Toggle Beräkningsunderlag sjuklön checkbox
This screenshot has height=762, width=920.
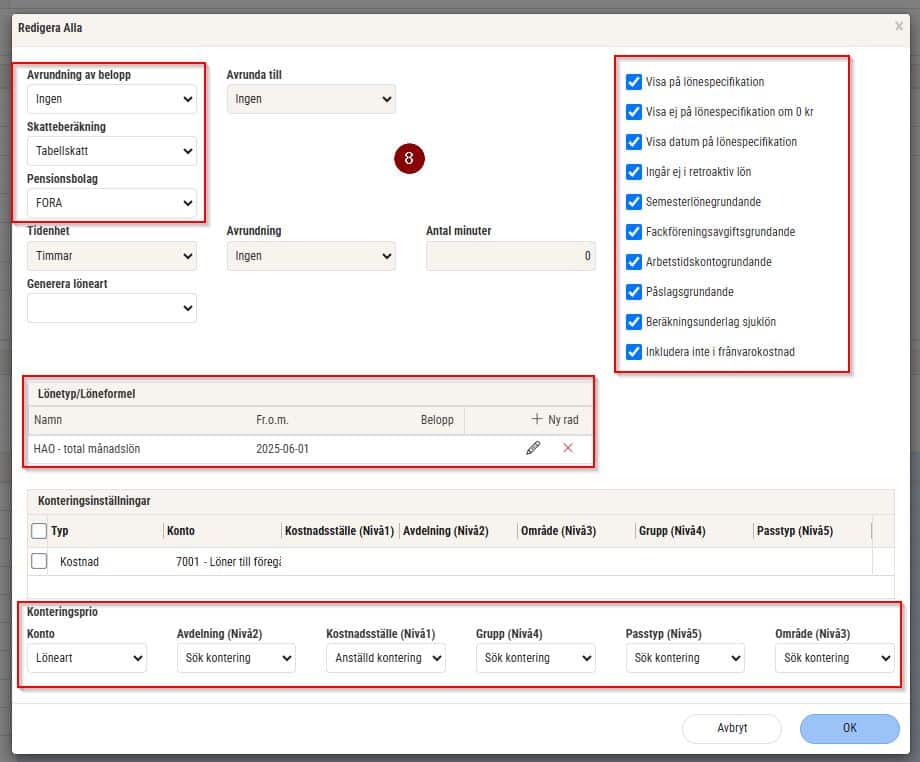[x=634, y=321]
